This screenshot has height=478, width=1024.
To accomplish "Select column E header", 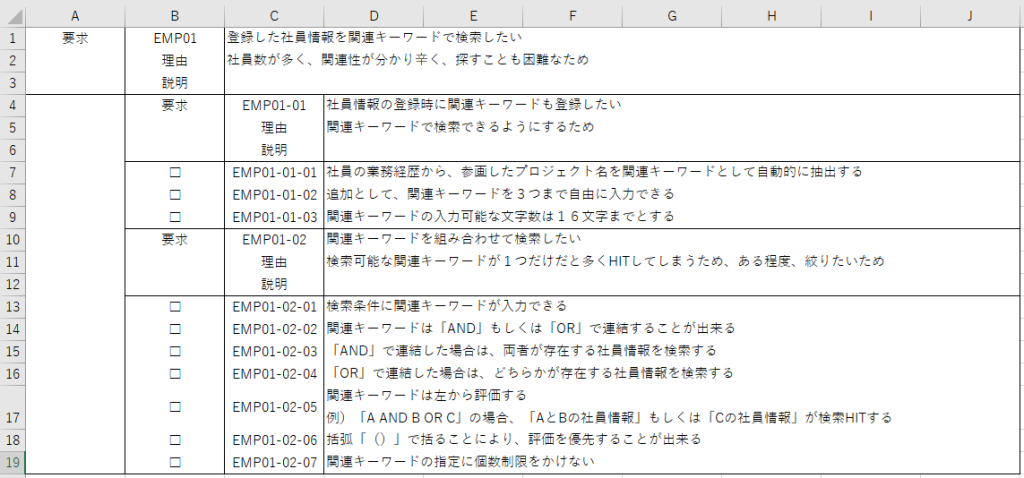I will pos(472,15).
